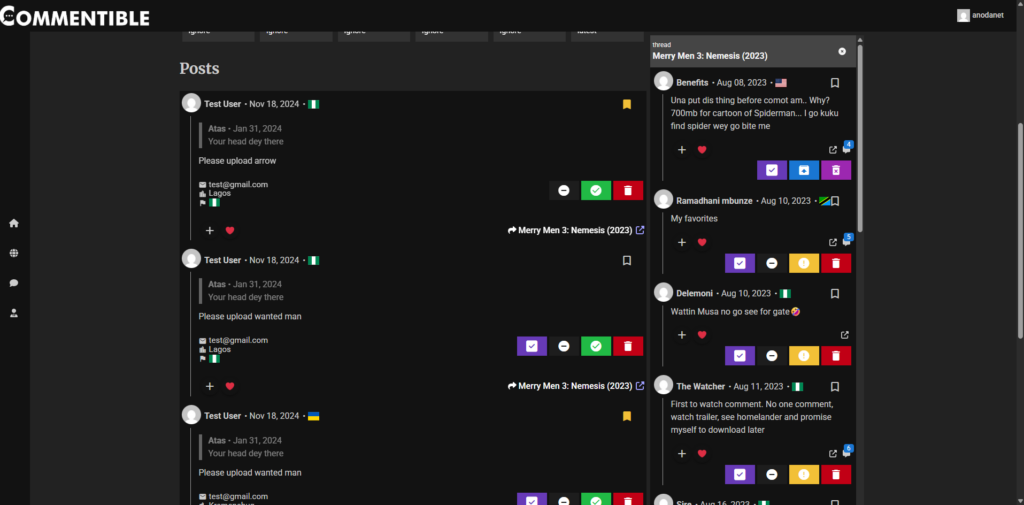Open the Home page from sidebar
Image resolution: width=1024 pixels, height=505 pixels.
[14, 223]
